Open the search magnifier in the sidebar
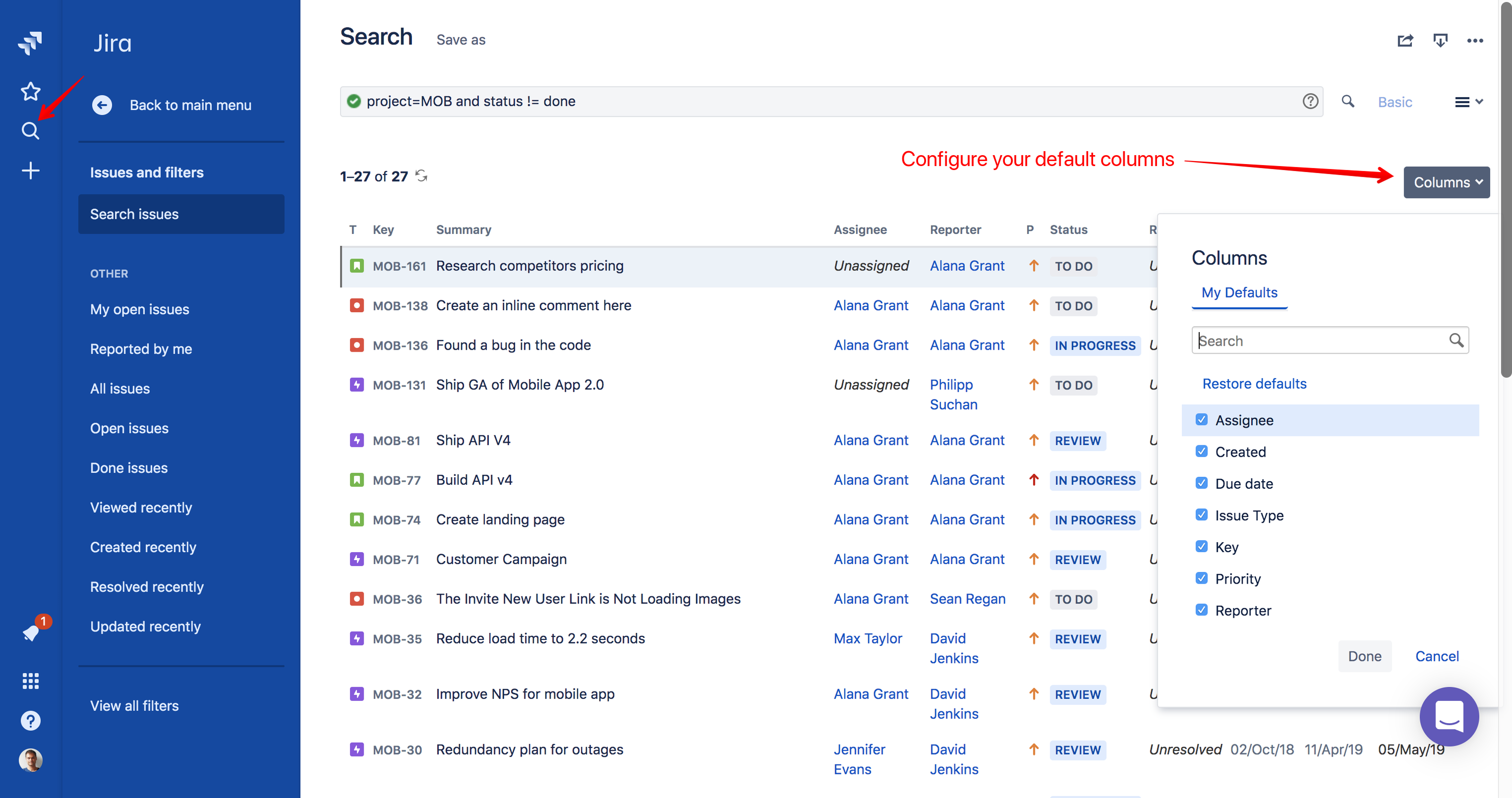This screenshot has width=1512, height=798. click(30, 130)
